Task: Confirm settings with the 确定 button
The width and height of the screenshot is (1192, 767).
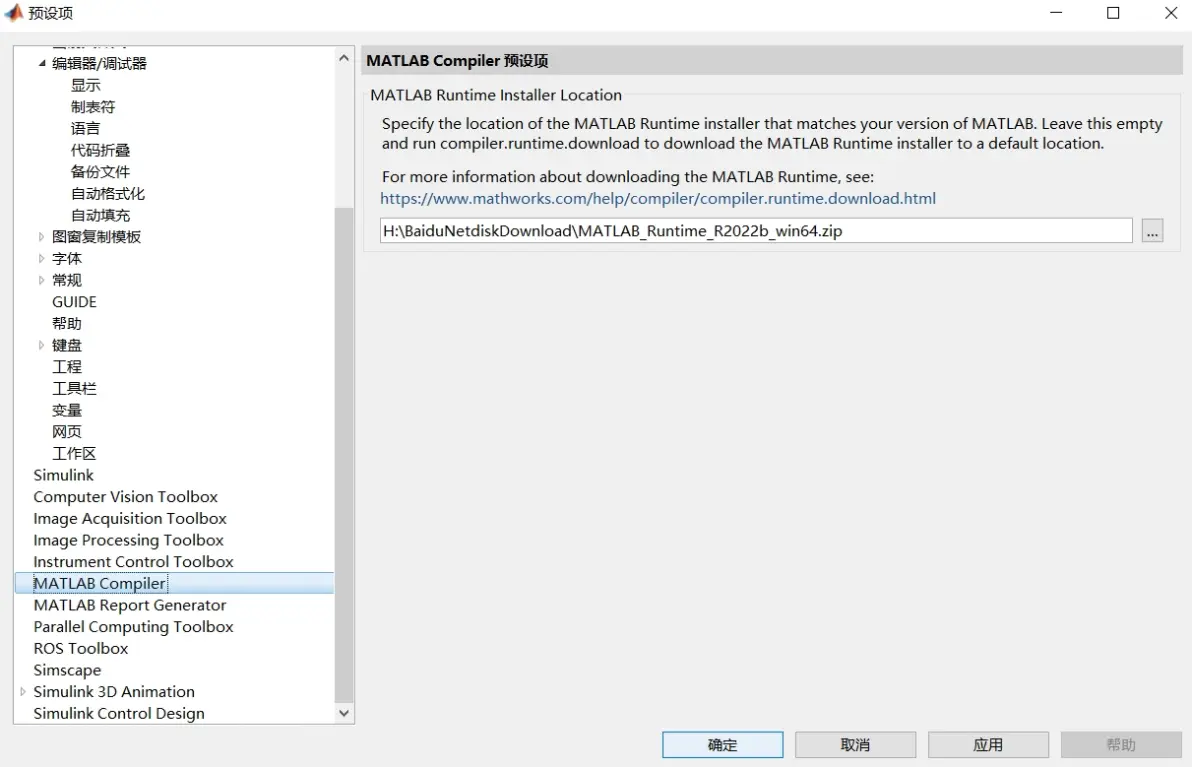Action: pos(723,745)
